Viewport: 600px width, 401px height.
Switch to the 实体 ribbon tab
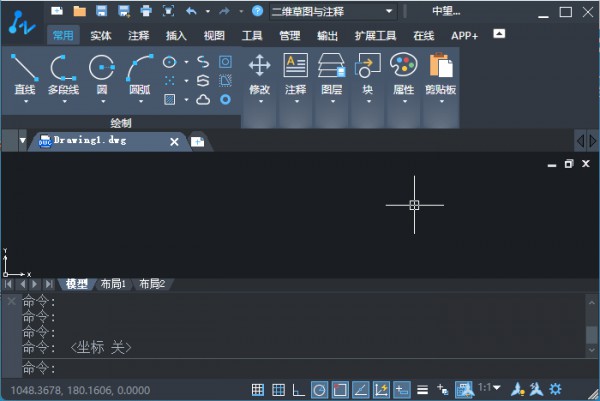(101, 36)
